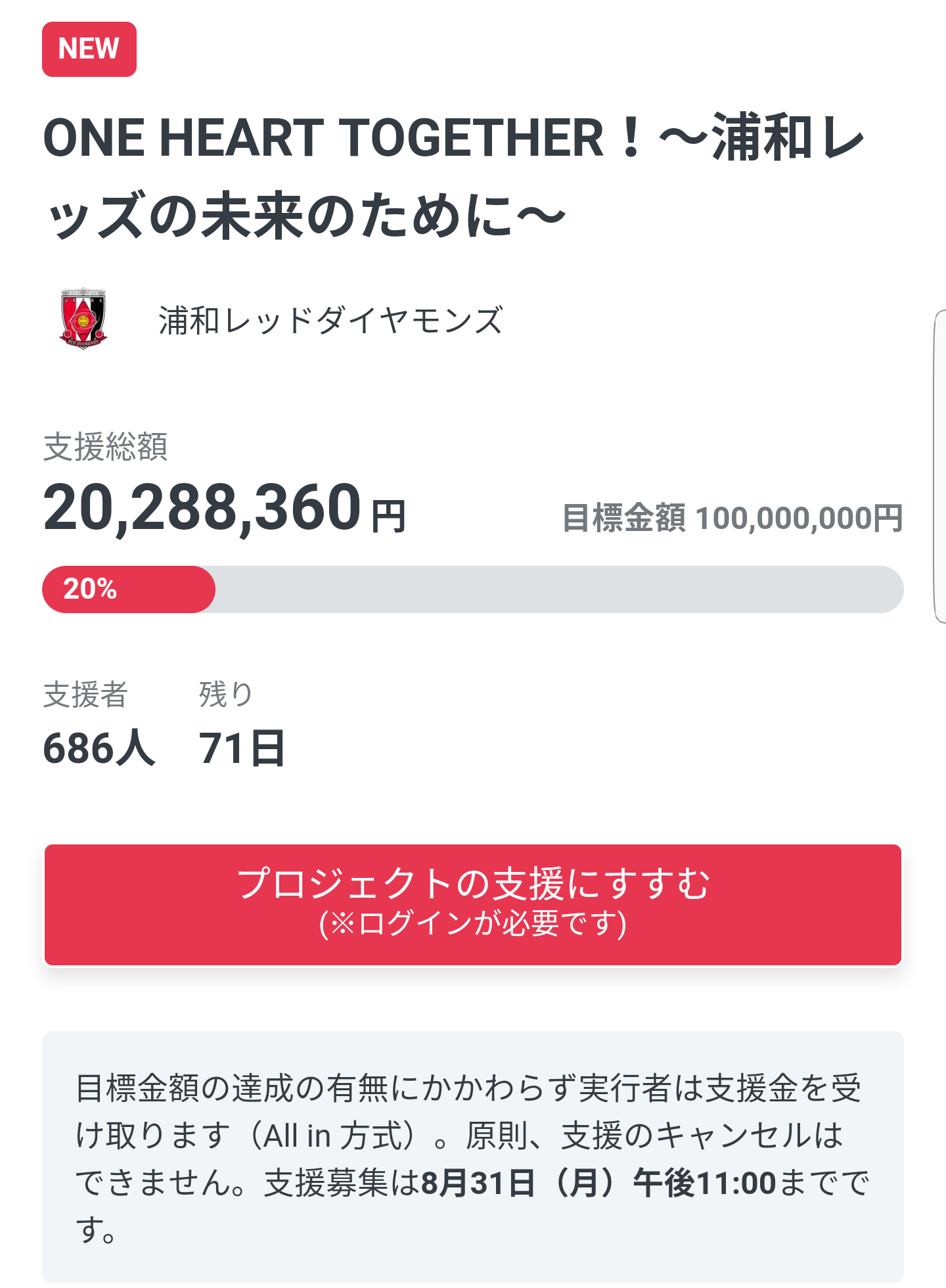Tap the 残り label
This screenshot has height=1288, width=946.
click(226, 695)
